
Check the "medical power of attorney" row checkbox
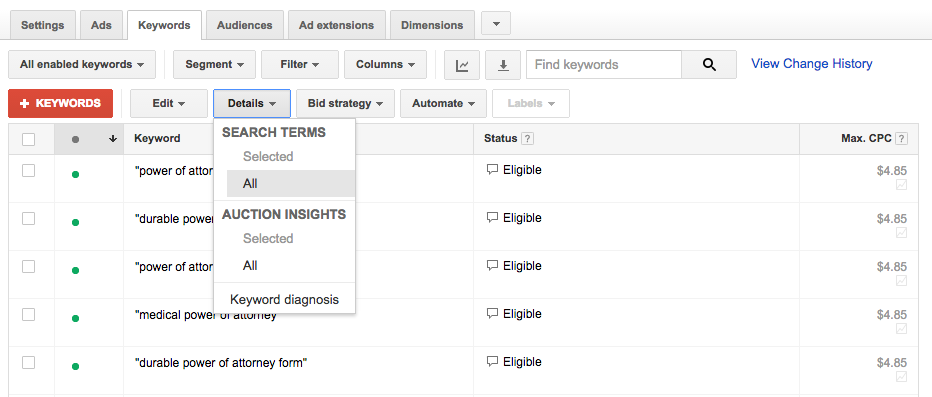(29, 314)
